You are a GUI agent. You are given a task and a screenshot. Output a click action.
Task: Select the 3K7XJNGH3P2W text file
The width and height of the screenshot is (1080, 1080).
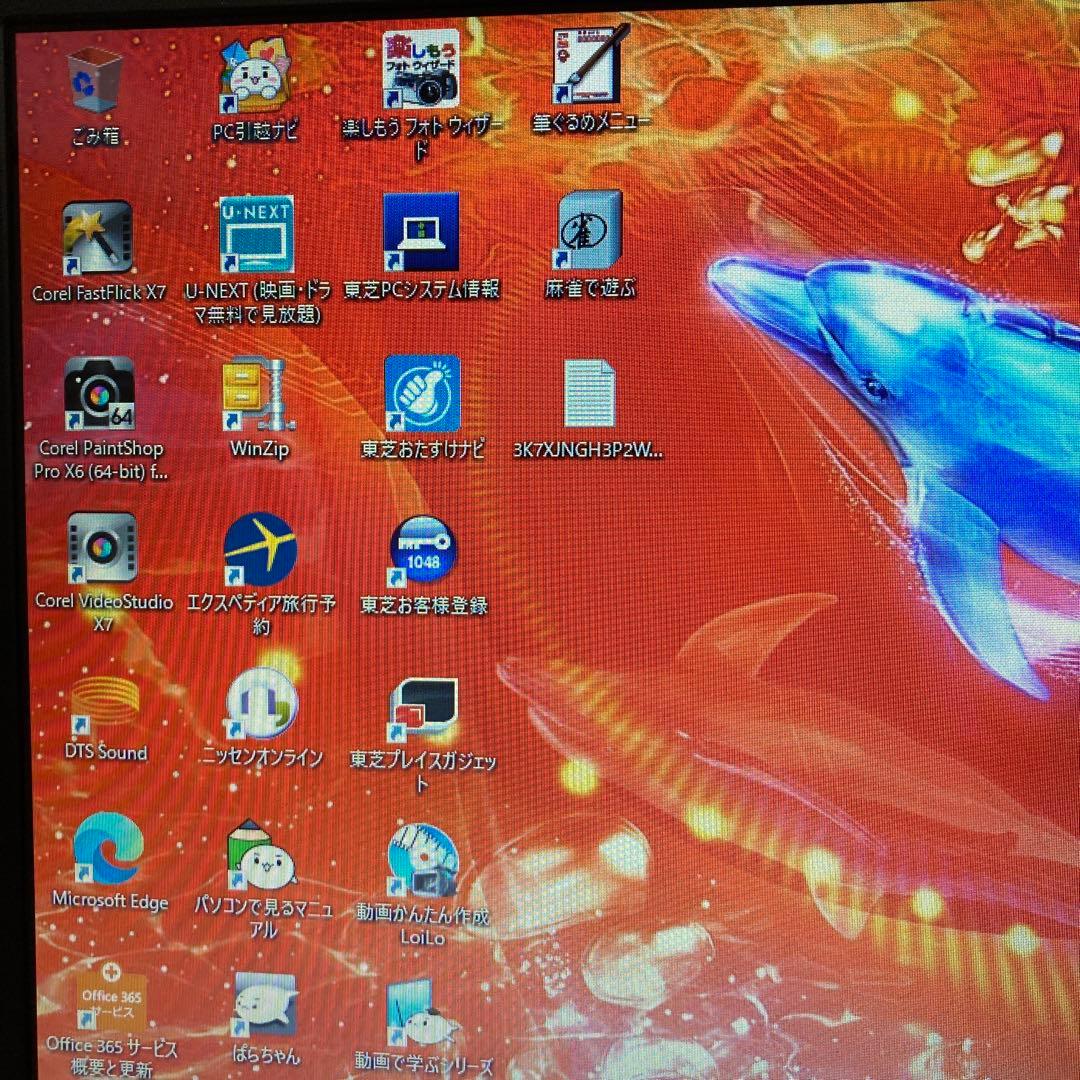point(590,394)
